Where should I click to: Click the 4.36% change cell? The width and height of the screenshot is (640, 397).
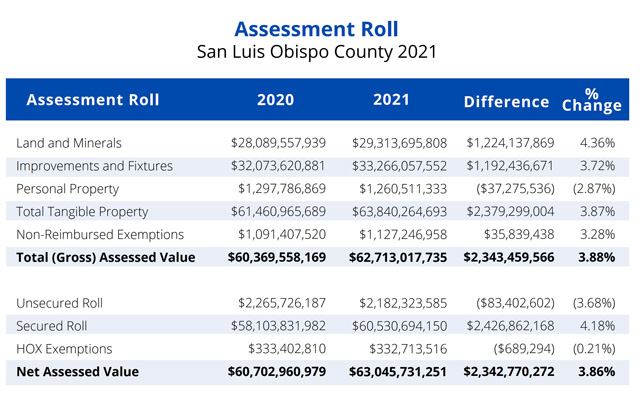(598, 143)
